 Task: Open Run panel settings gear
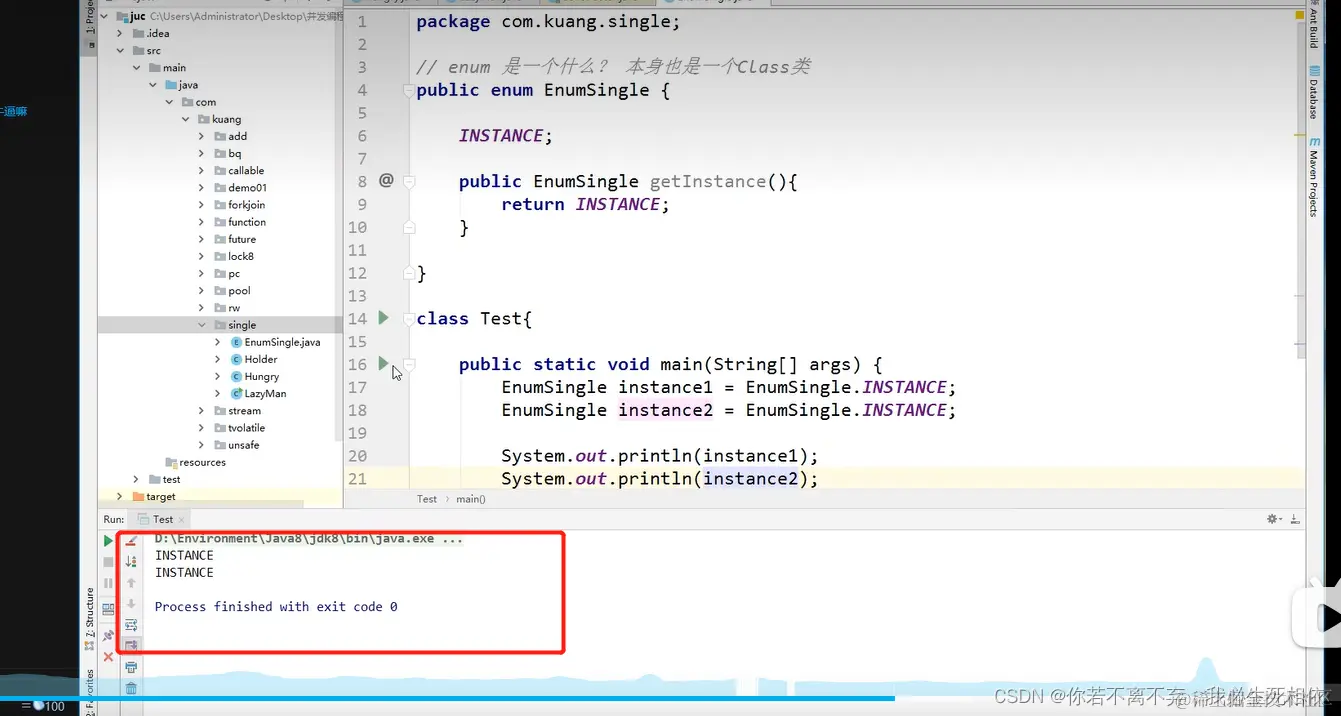point(1273,519)
